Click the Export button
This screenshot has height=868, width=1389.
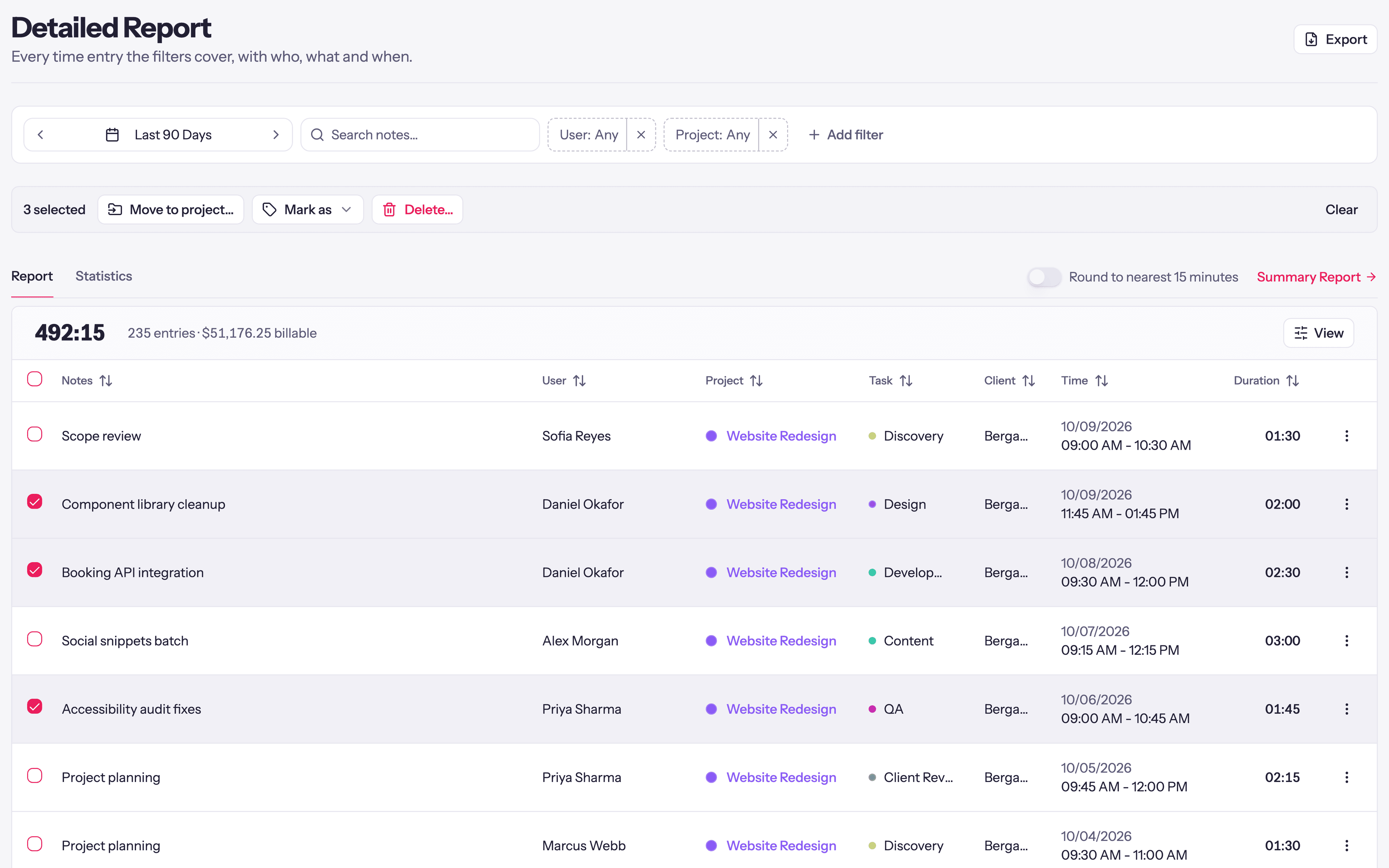[1335, 40]
